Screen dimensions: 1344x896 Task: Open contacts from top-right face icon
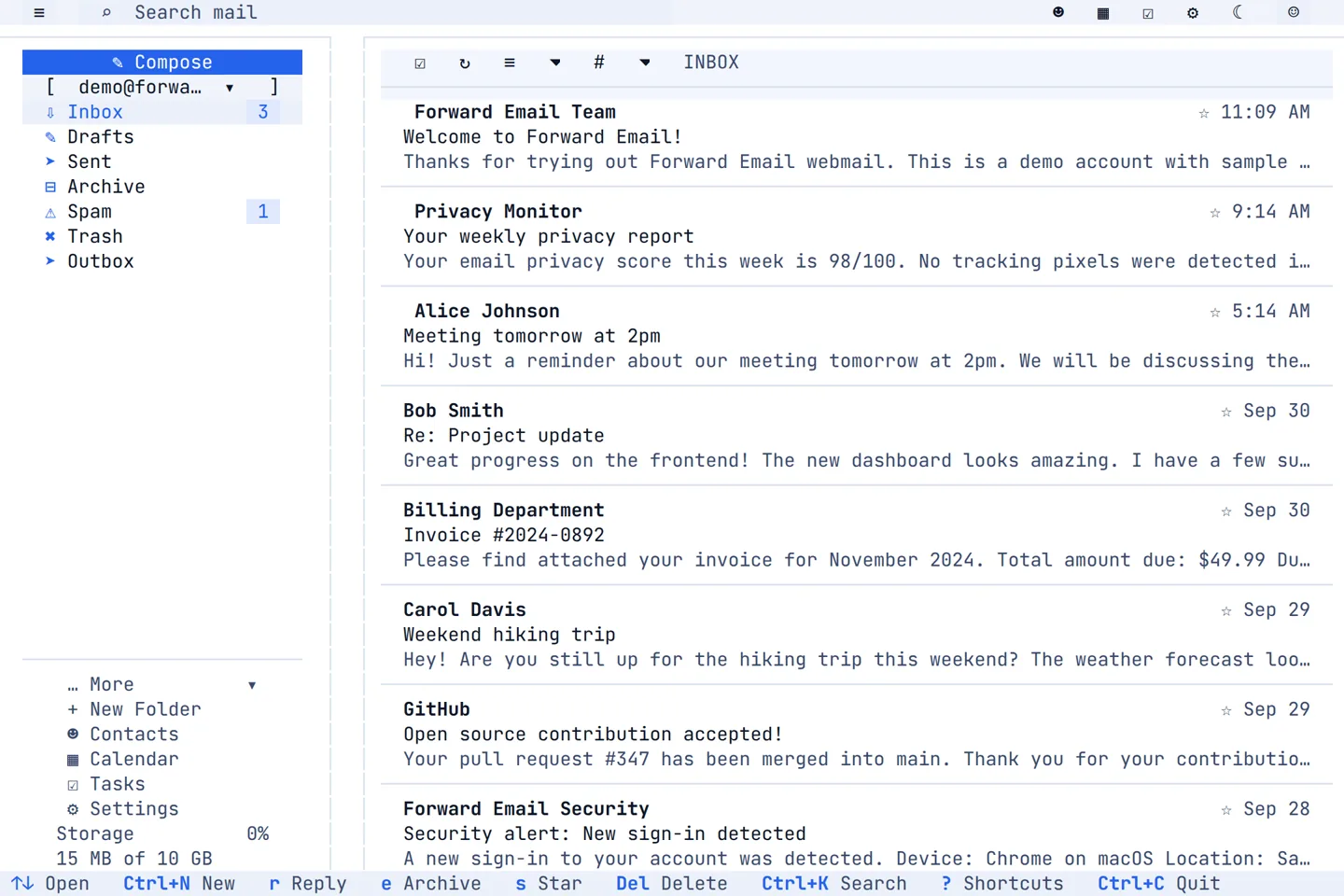(1058, 13)
